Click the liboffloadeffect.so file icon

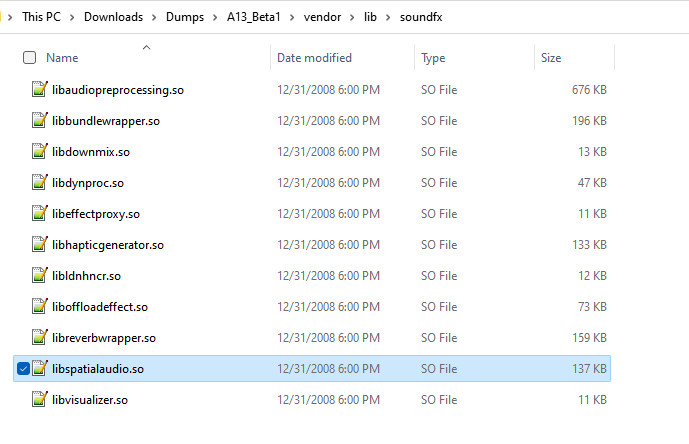click(40, 306)
